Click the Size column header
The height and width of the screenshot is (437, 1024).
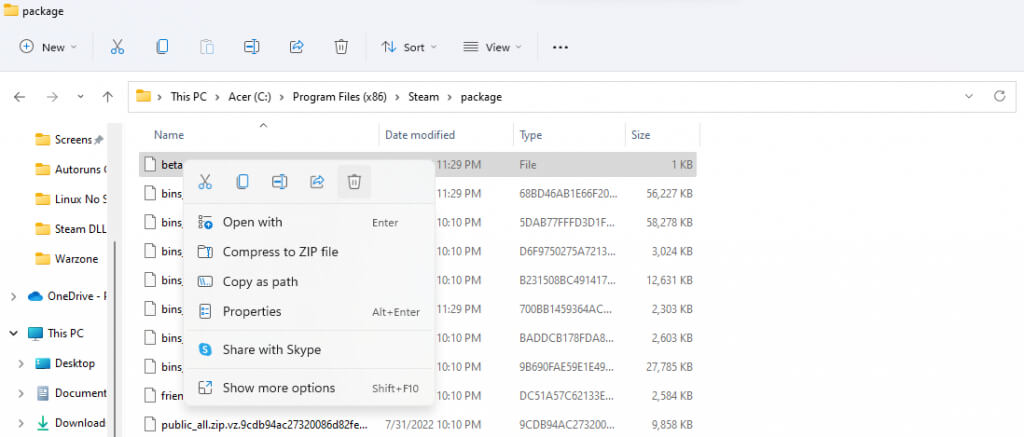(x=641, y=135)
